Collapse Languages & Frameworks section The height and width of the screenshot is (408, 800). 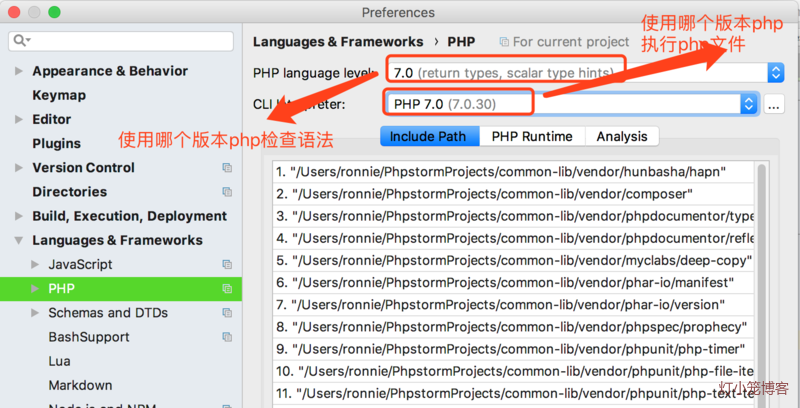tap(19, 240)
